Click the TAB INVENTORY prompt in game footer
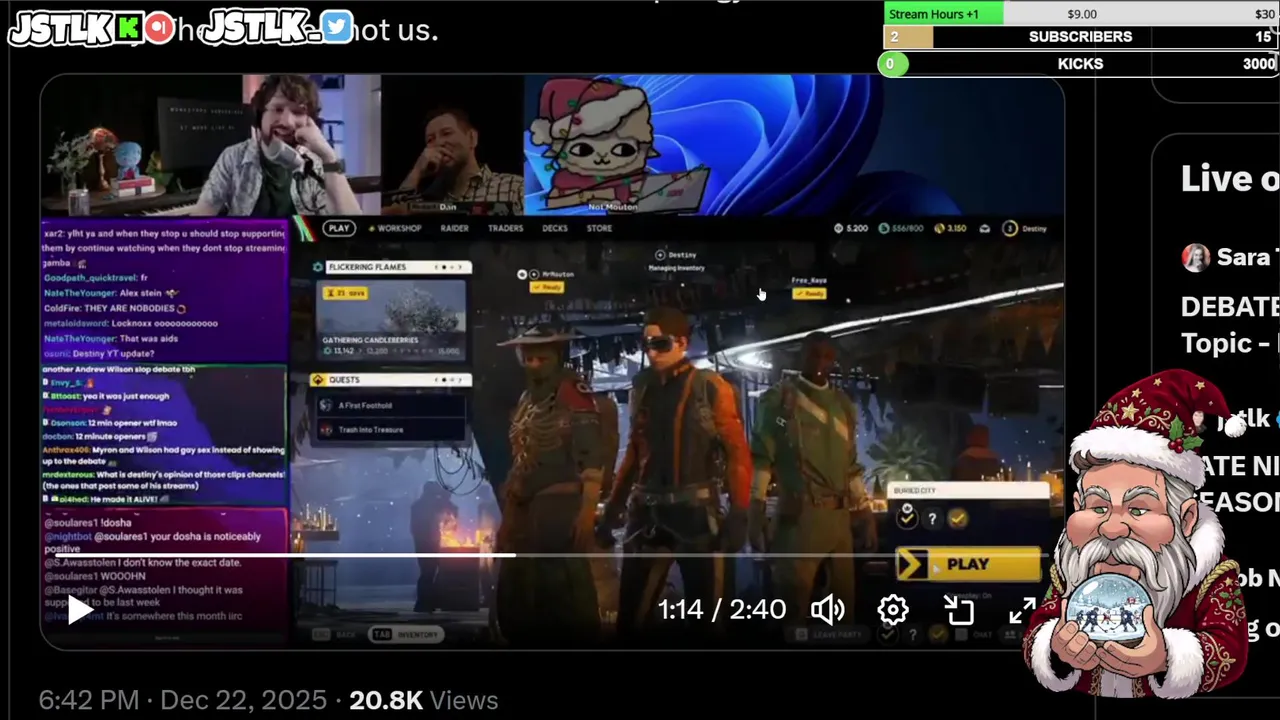The image size is (1280, 720). [x=404, y=635]
